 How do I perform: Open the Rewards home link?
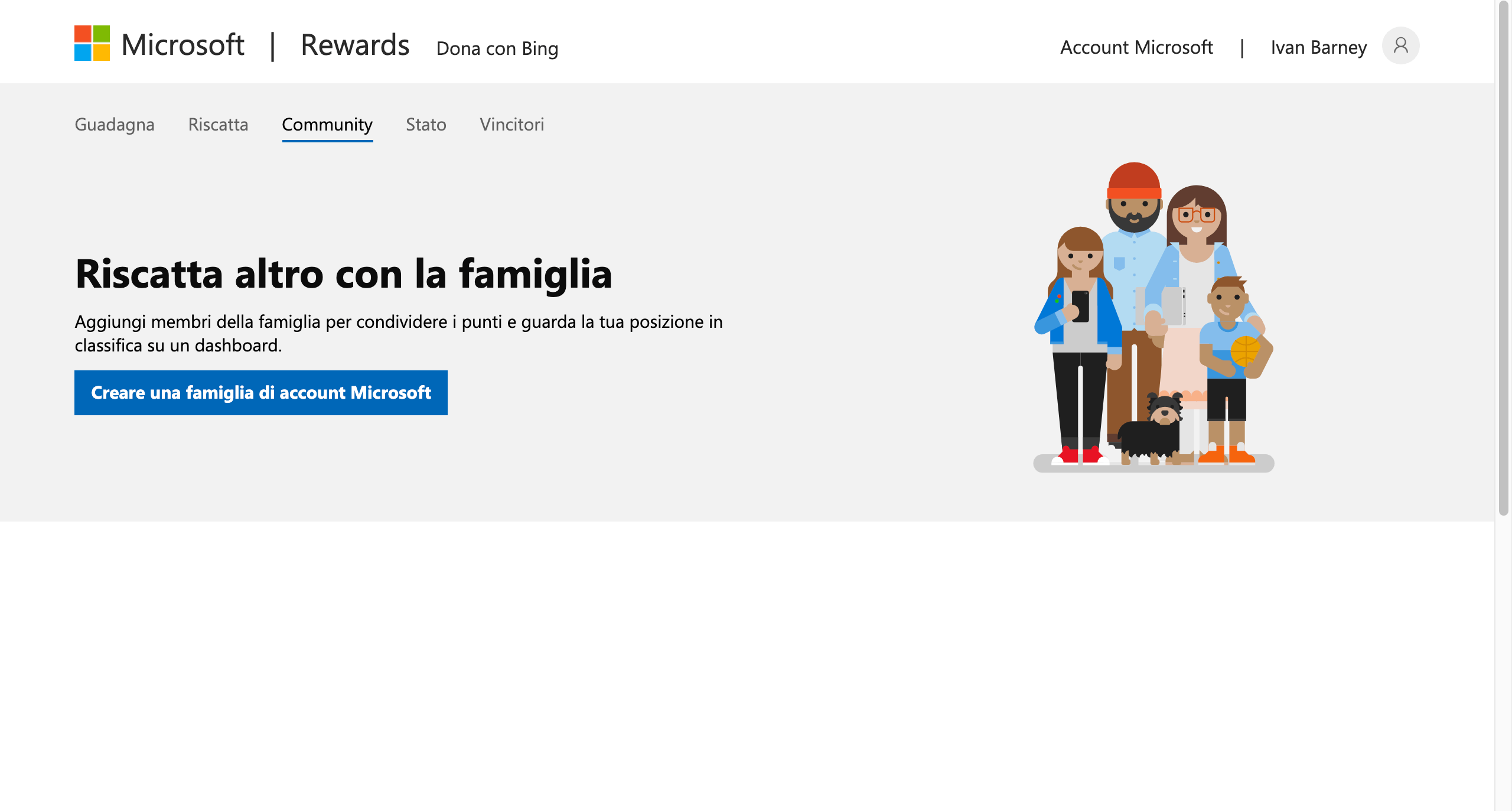[354, 45]
